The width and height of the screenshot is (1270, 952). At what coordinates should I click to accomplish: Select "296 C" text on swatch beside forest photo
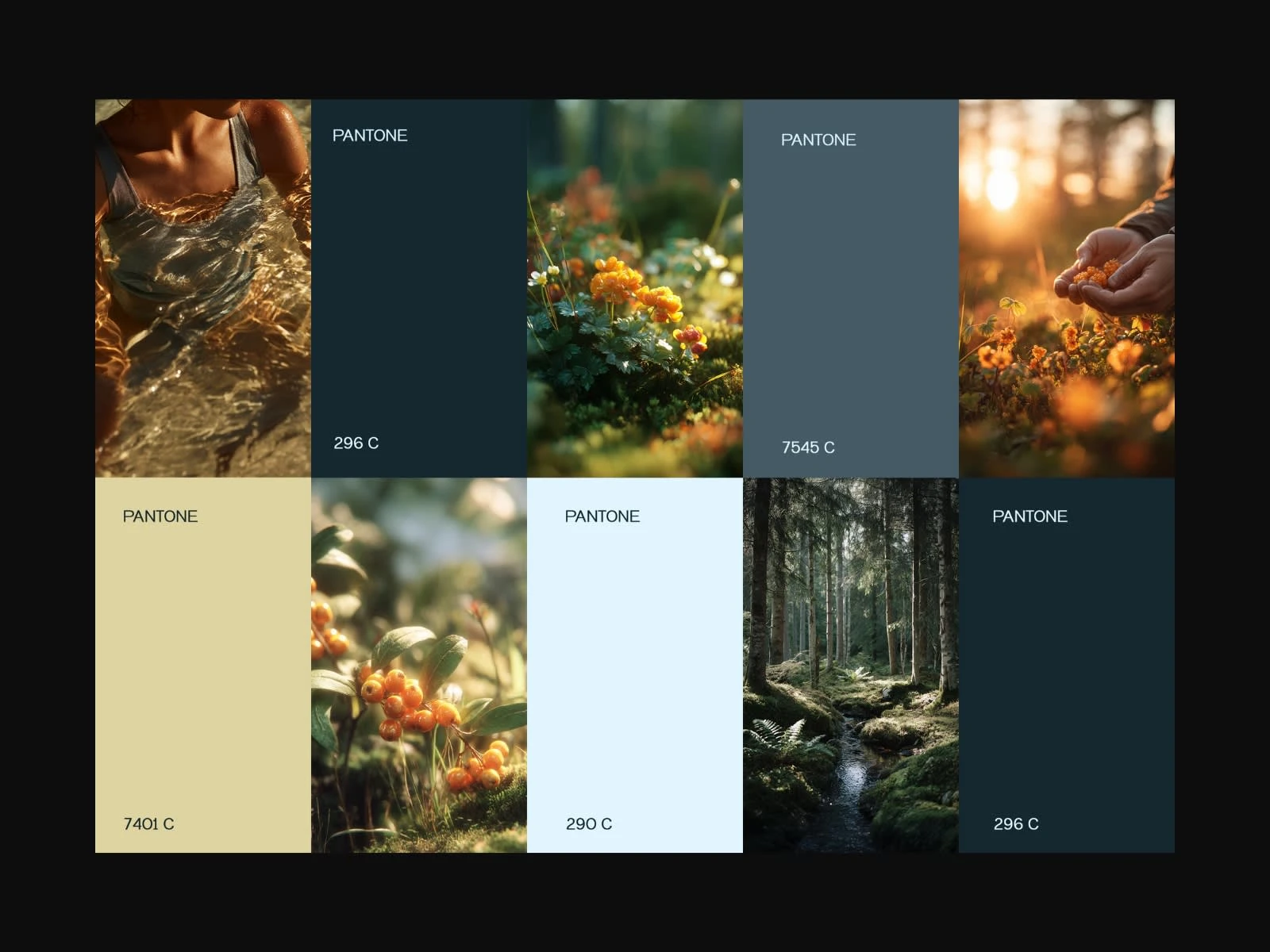pyautogui.click(x=1016, y=824)
